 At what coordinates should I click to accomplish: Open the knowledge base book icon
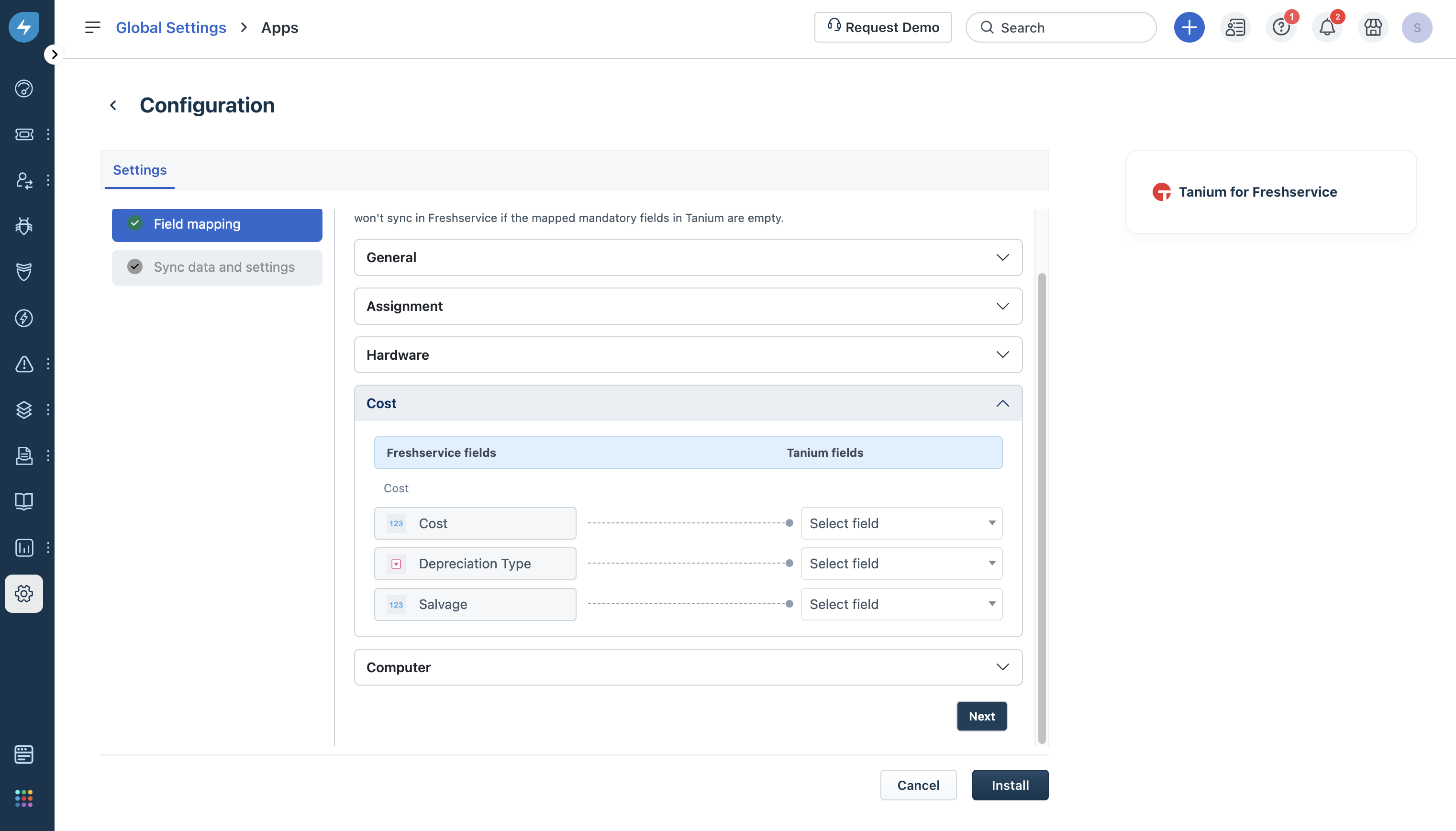click(24, 501)
